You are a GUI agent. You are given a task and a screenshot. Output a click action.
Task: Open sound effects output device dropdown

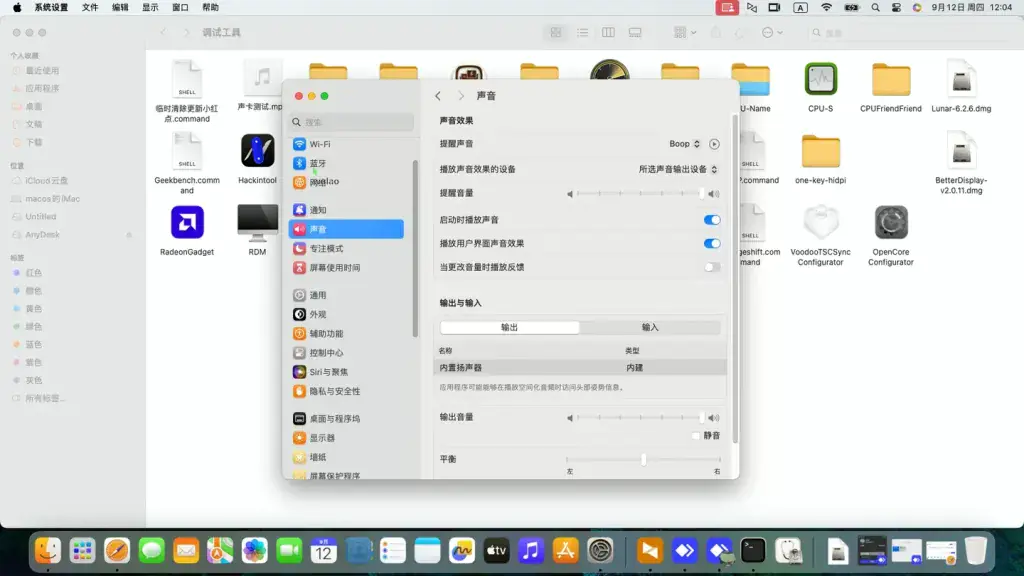pyautogui.click(x=678, y=169)
